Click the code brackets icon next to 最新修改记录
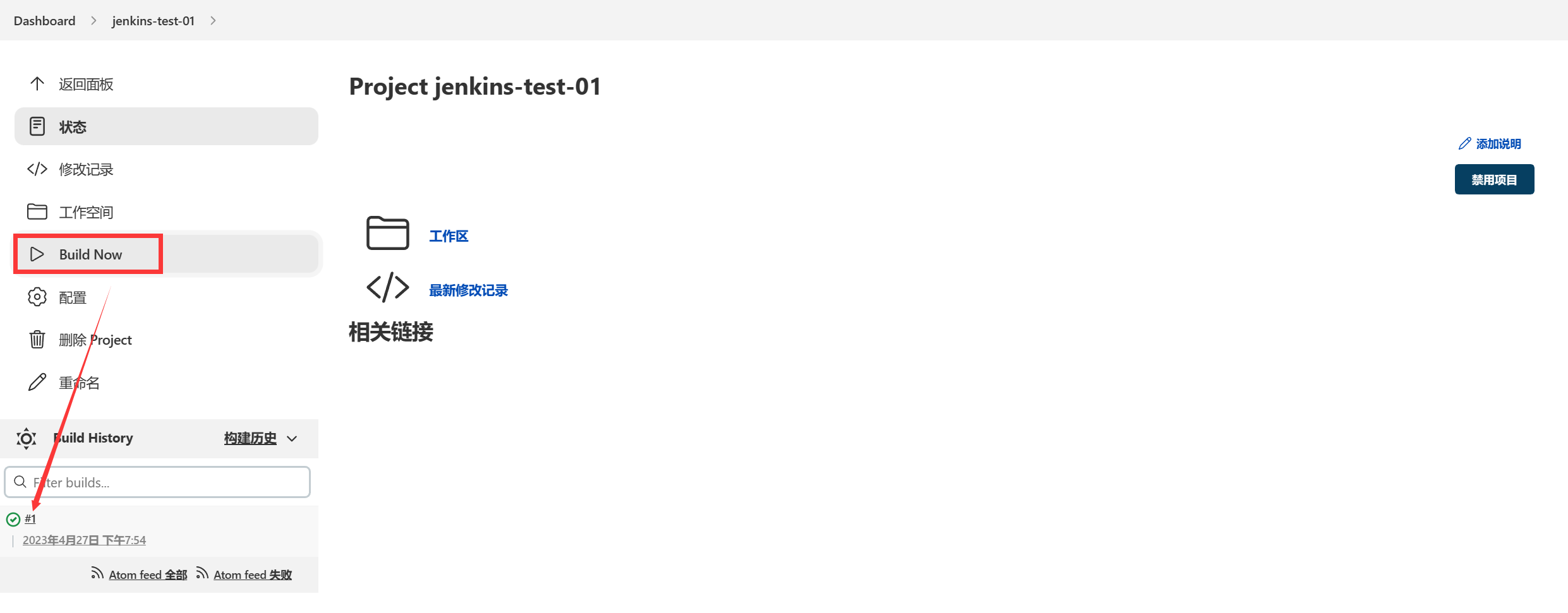Viewport: 1568px width, 613px height. coord(387,288)
